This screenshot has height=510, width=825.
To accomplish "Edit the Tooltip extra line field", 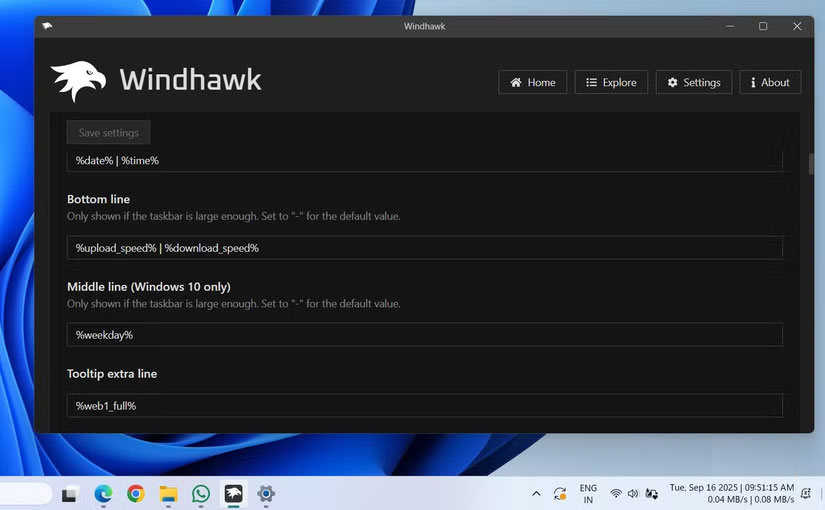I will coord(424,405).
